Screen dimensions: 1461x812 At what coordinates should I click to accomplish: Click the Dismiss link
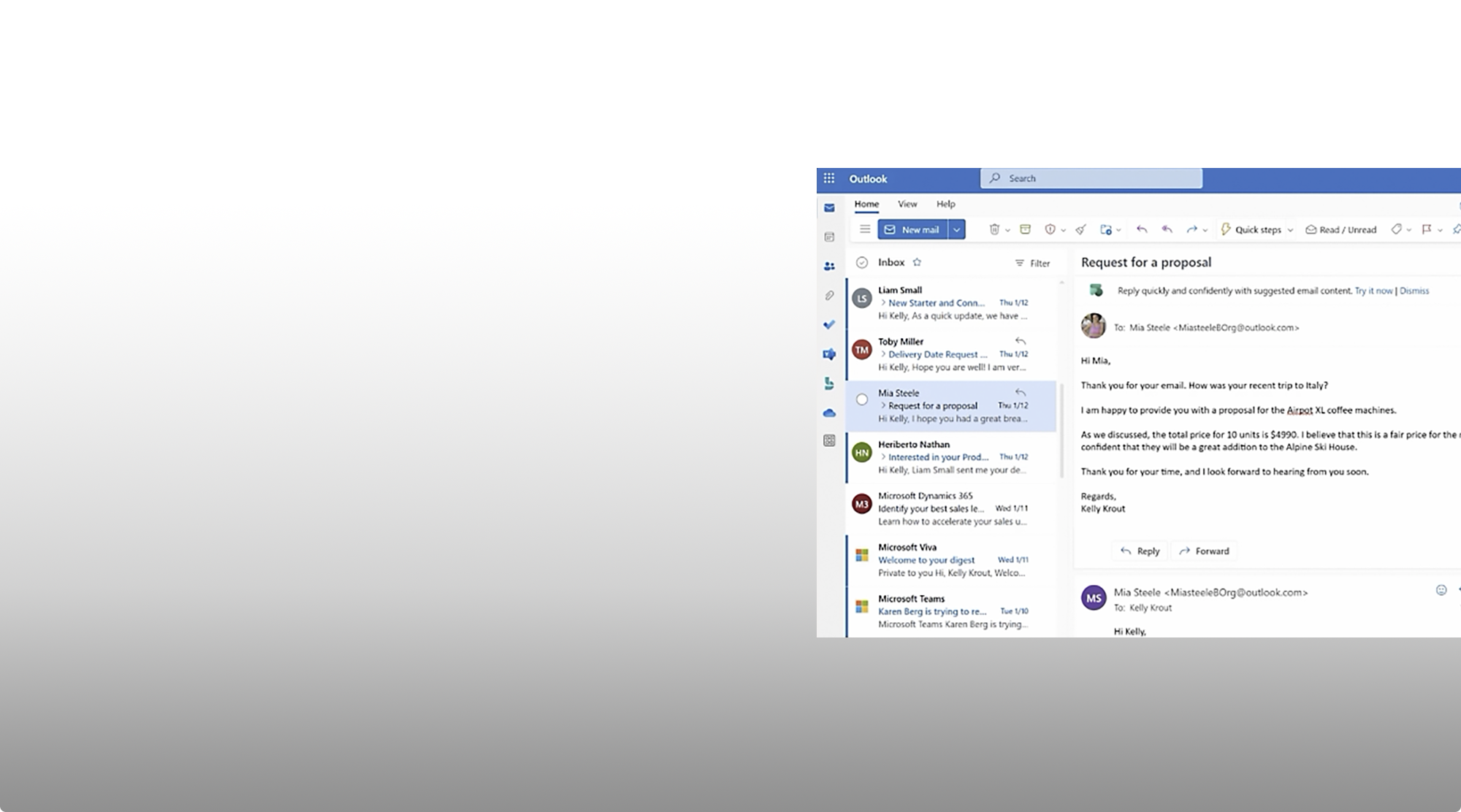(1414, 291)
